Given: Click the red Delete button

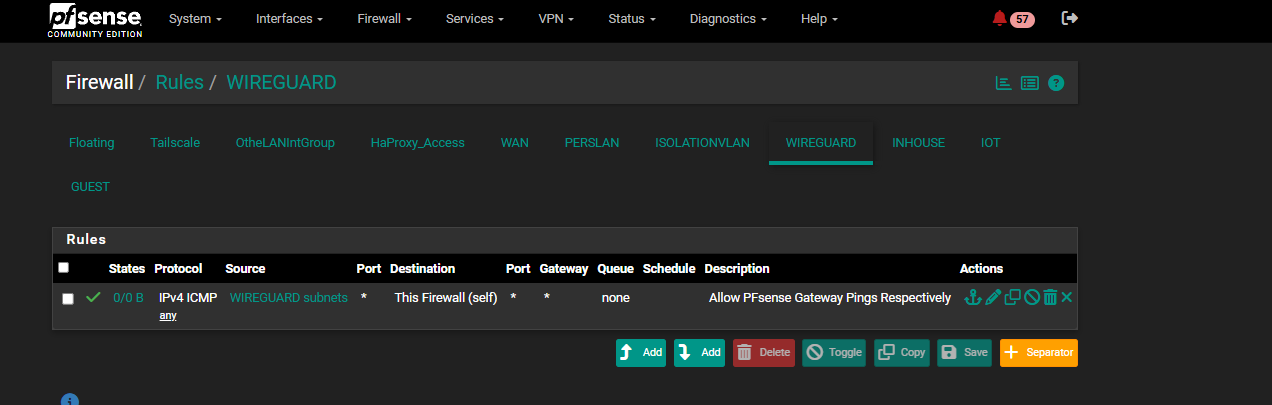Looking at the screenshot, I should (764, 353).
